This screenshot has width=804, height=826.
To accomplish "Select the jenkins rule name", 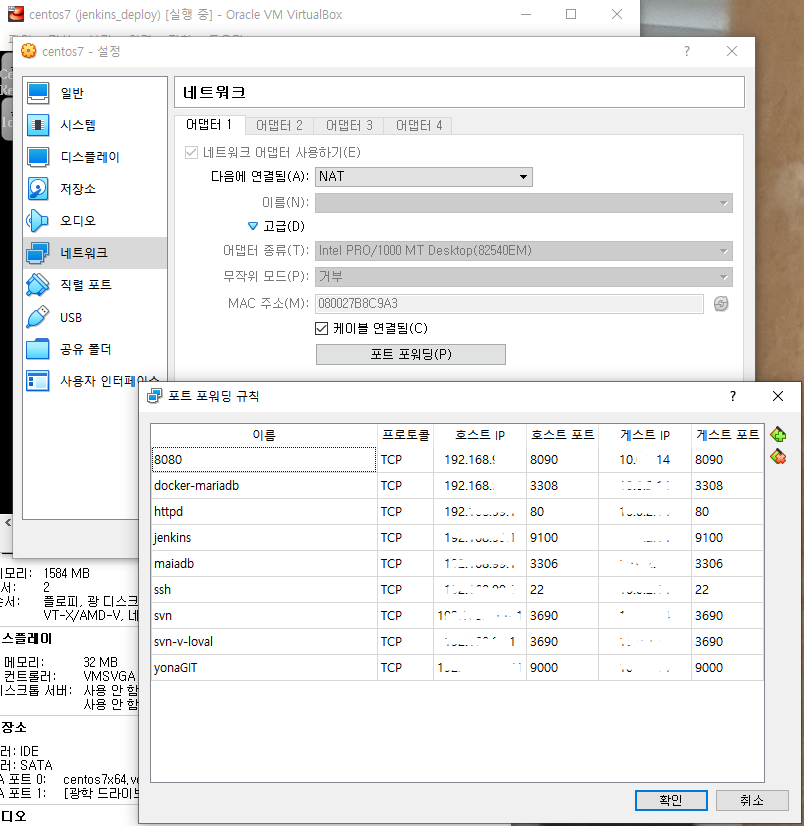I will point(264,537).
